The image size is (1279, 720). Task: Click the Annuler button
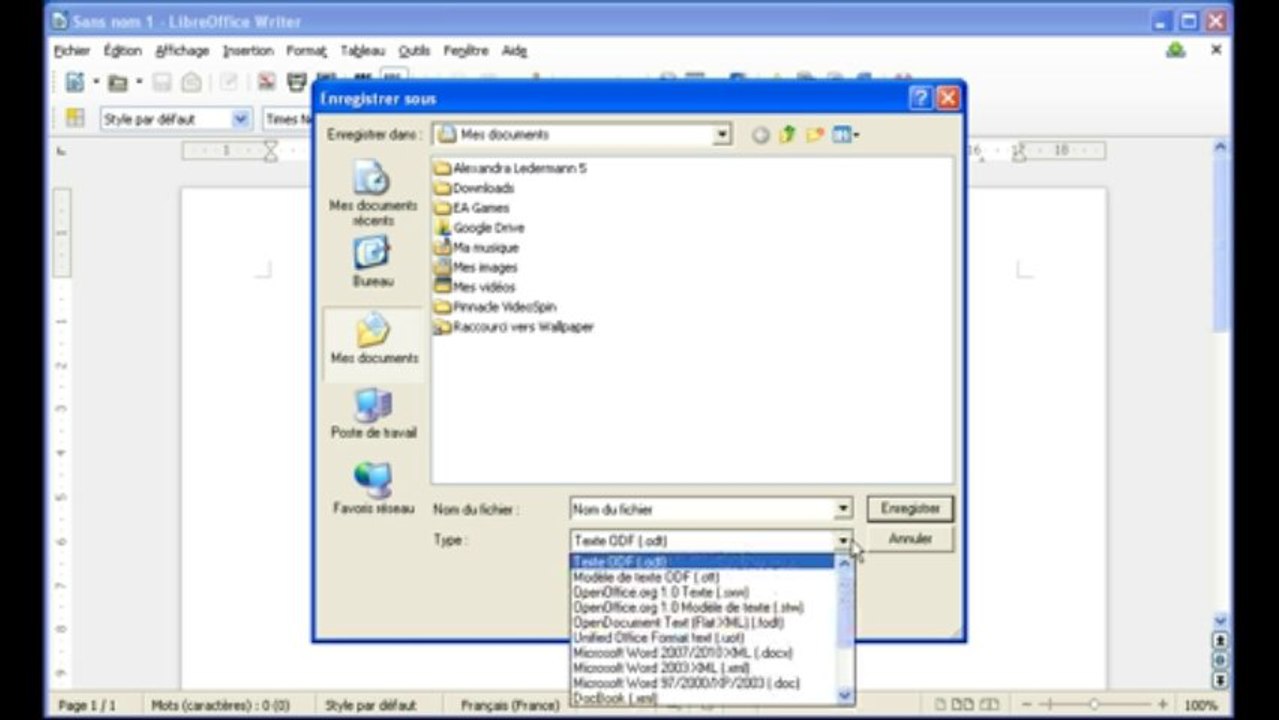[910, 539]
